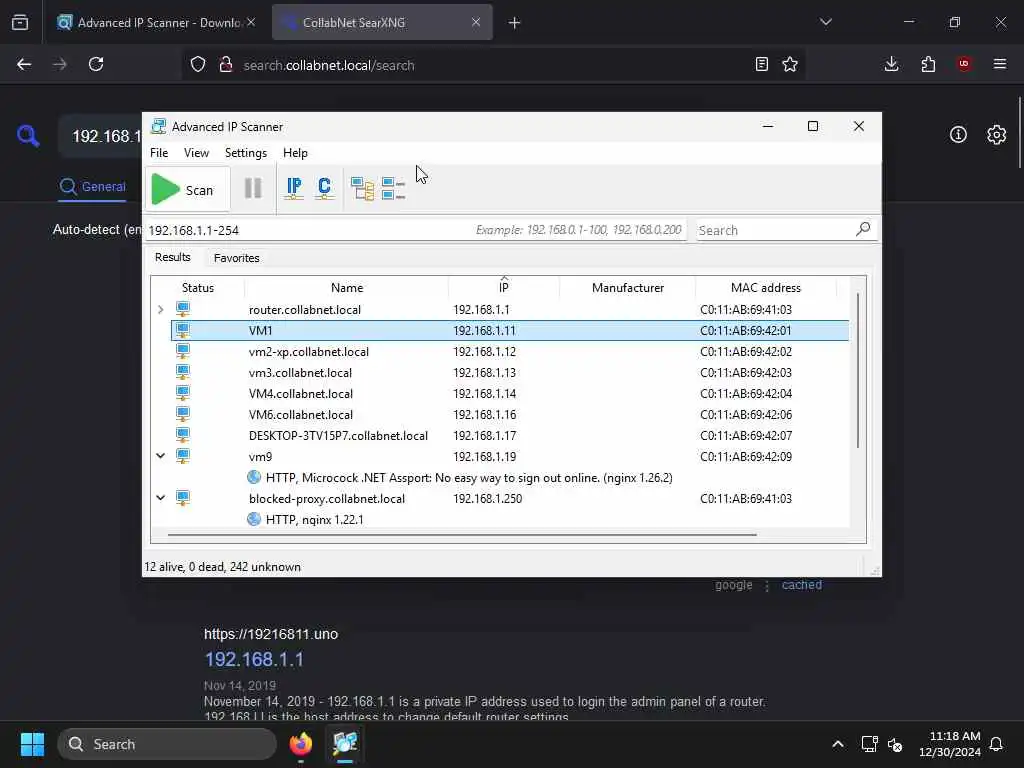Click computer icon of VM4.collabnet.local row
Image resolution: width=1024 pixels, height=768 pixels.
point(183,392)
